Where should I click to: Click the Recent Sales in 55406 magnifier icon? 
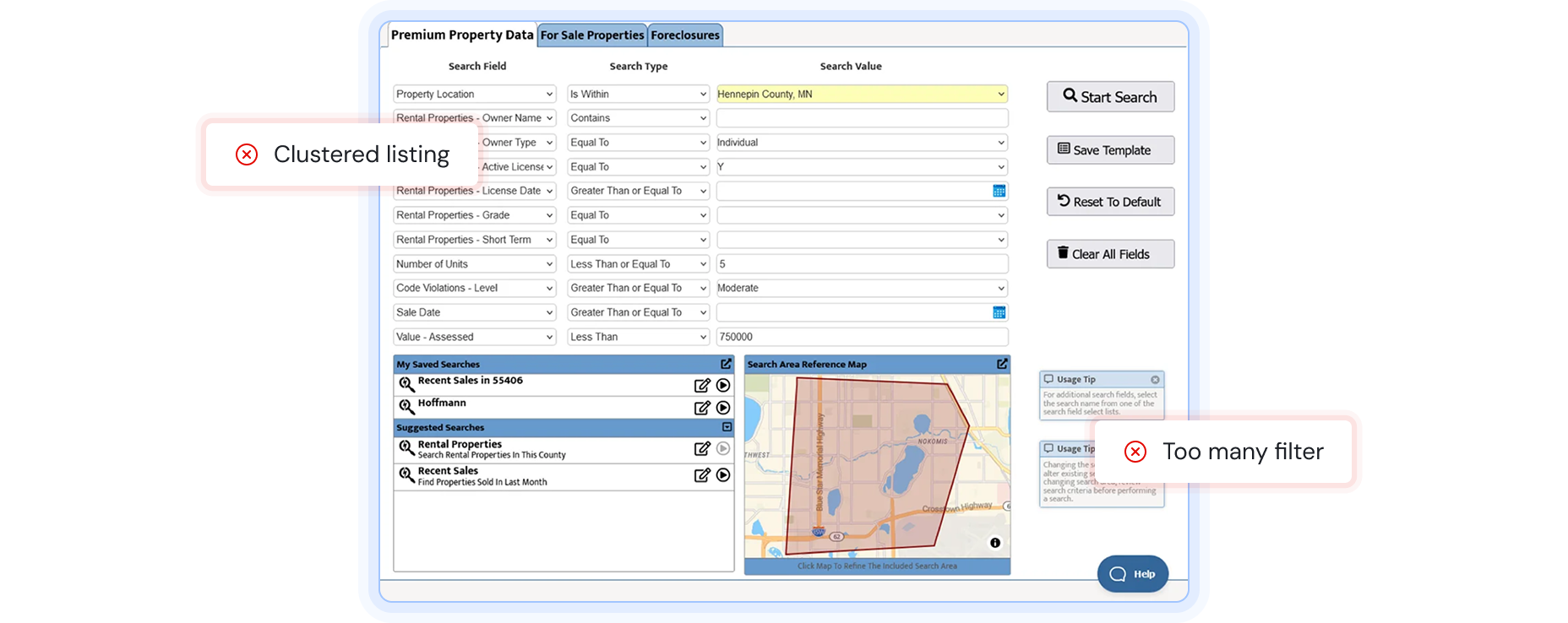tap(406, 385)
